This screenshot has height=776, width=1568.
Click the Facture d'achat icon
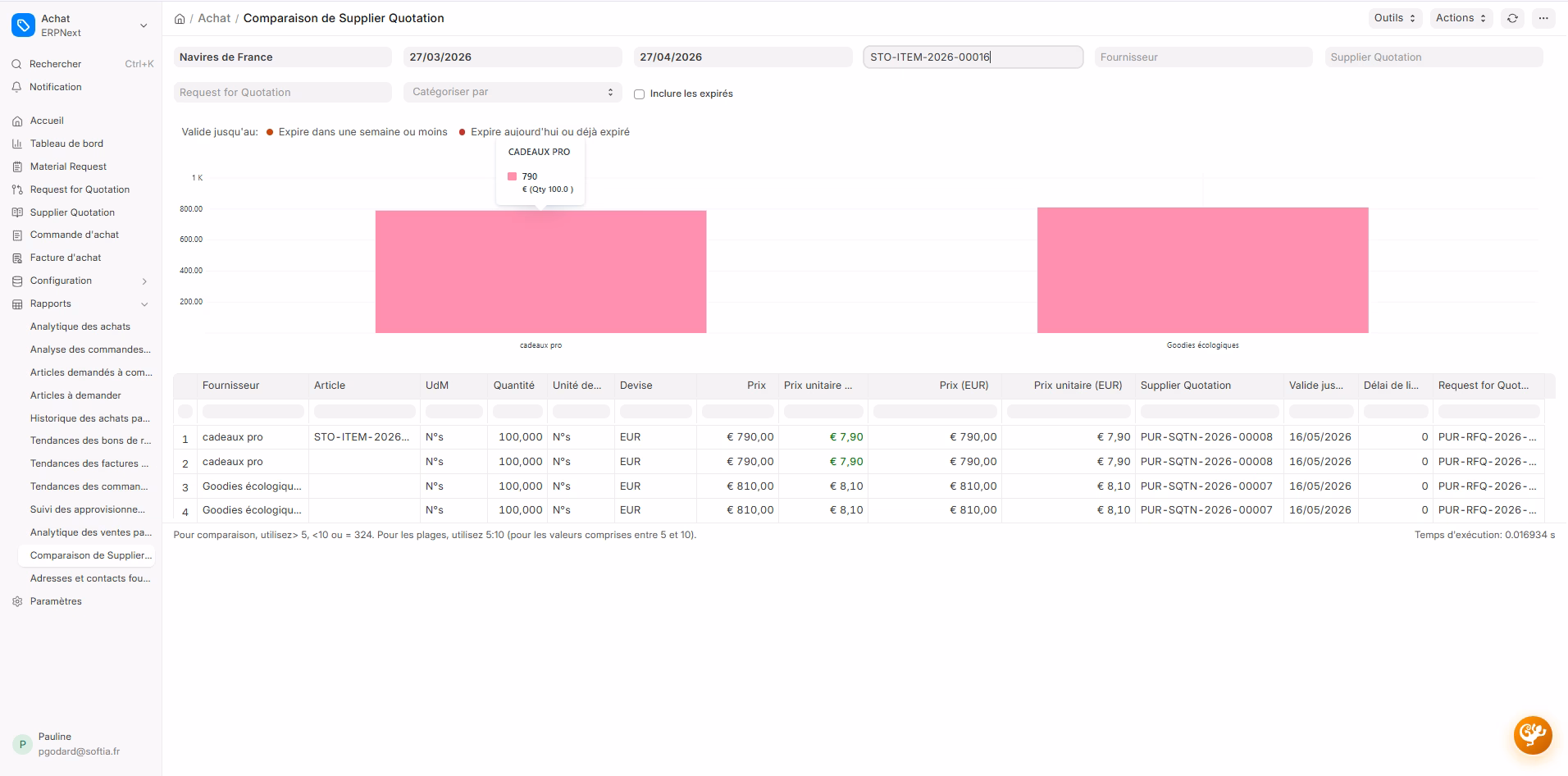click(x=18, y=258)
